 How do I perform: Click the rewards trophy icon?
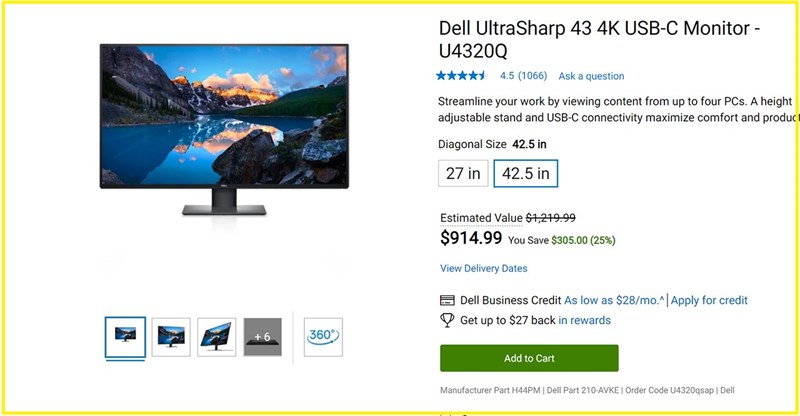(x=447, y=320)
